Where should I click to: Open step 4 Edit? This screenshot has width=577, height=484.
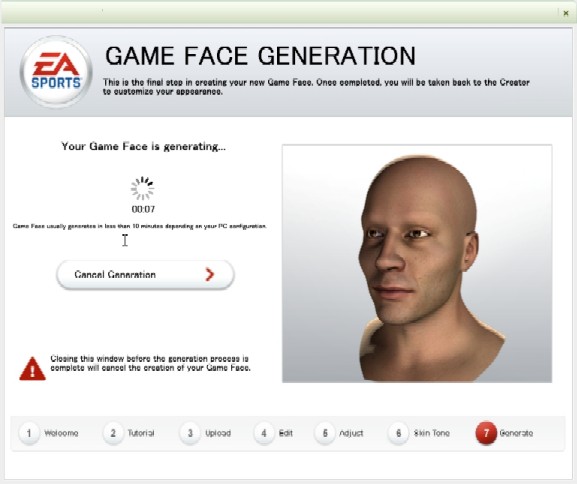[x=273, y=433]
